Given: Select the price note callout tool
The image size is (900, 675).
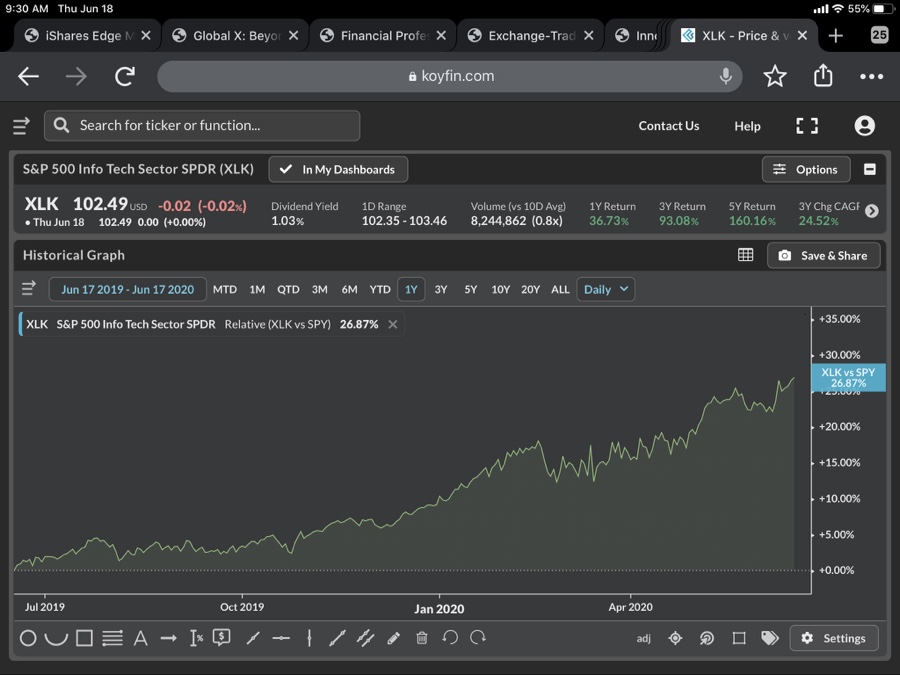Looking at the screenshot, I should click(222, 638).
